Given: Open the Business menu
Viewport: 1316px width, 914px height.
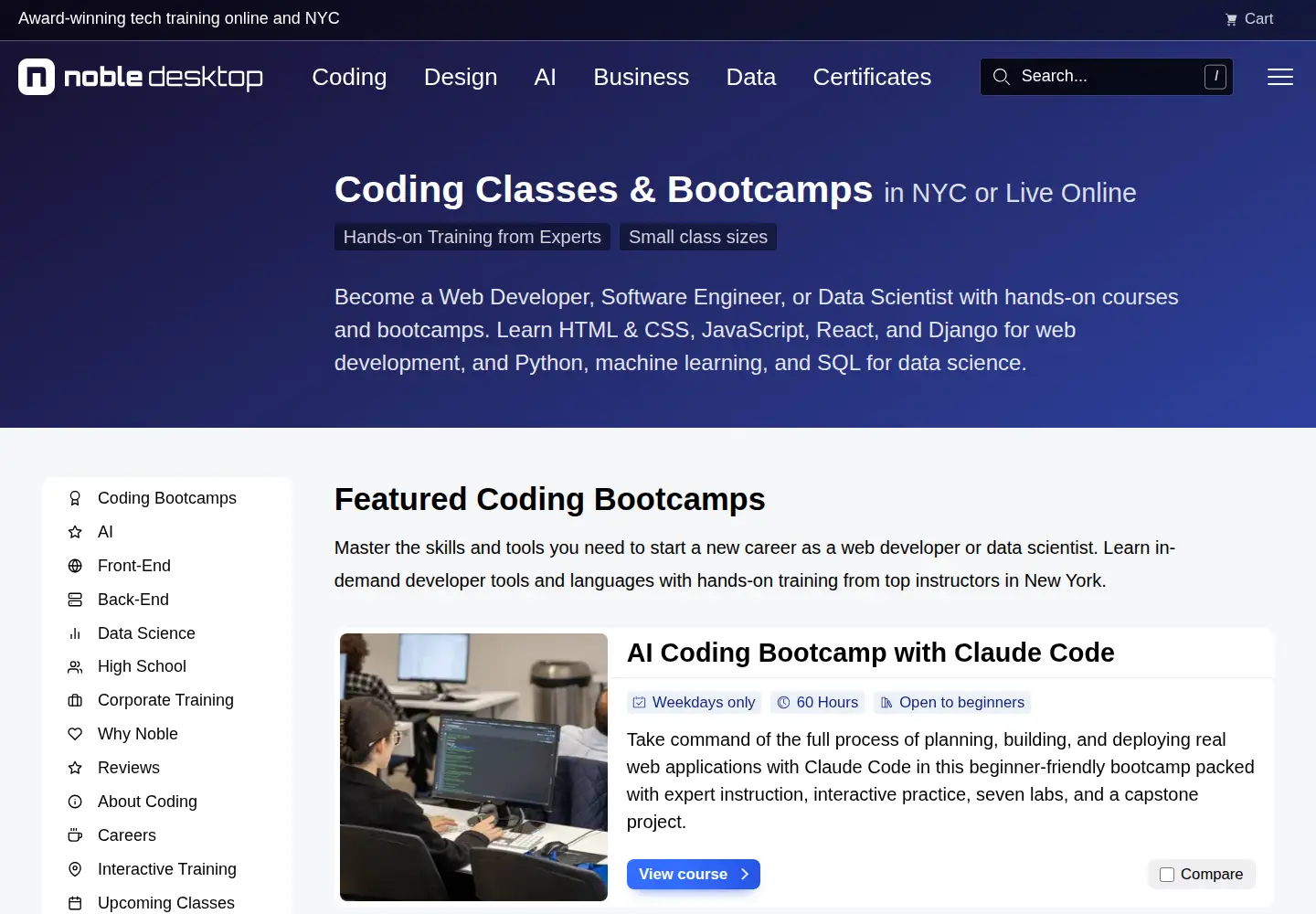Looking at the screenshot, I should coord(642,77).
